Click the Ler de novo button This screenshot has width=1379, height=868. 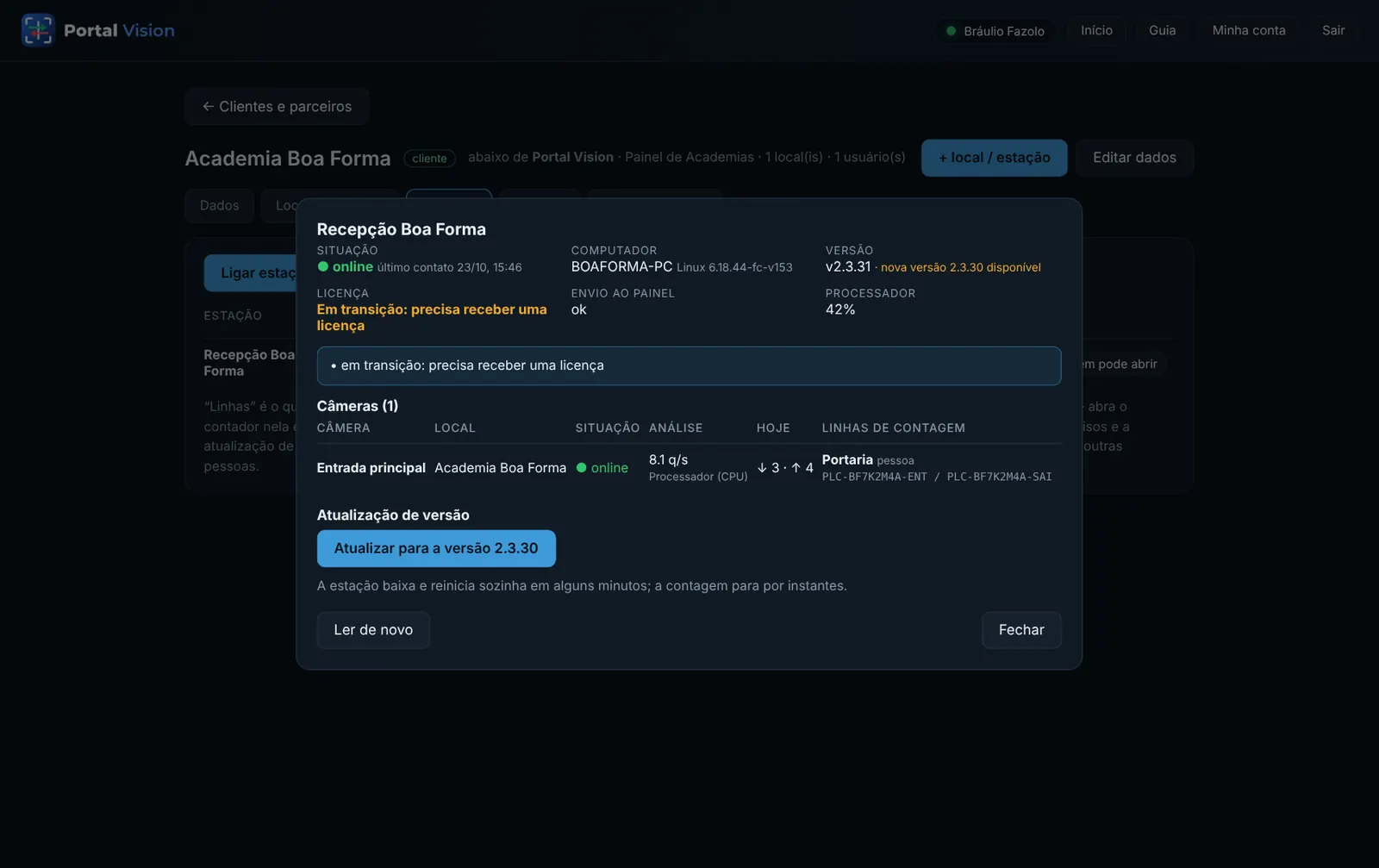pos(373,630)
